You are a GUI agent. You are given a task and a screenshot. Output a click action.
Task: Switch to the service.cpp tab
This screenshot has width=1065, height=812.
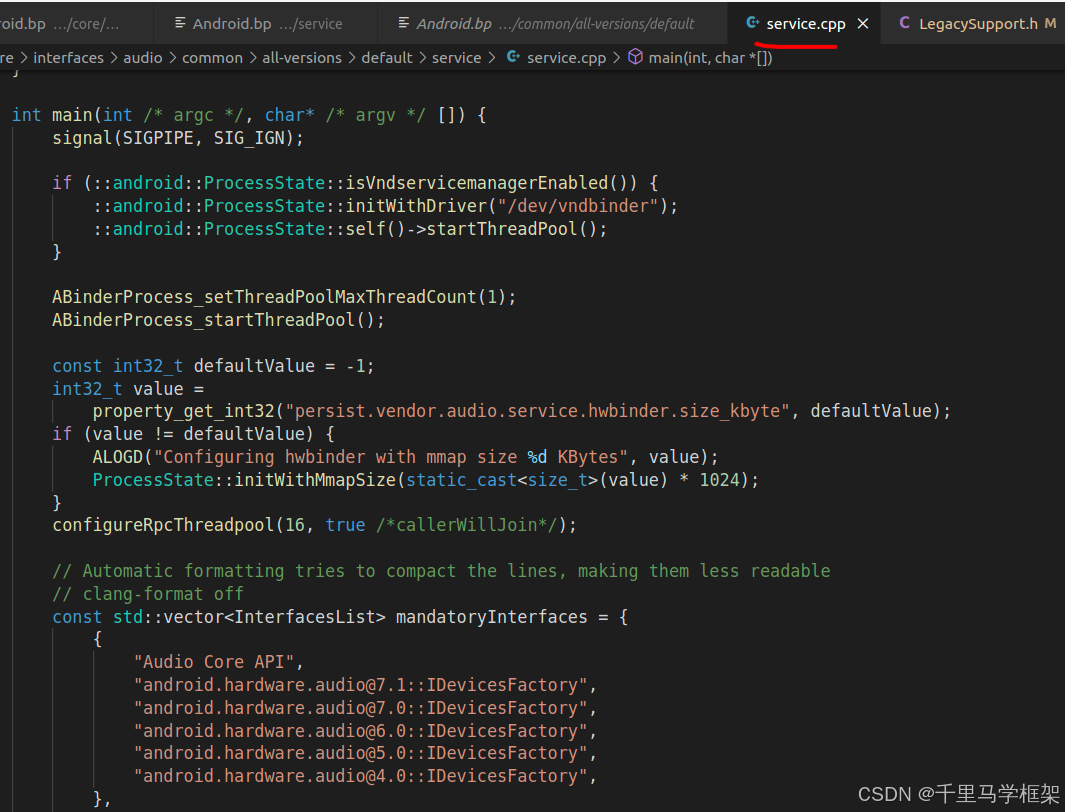(806, 24)
